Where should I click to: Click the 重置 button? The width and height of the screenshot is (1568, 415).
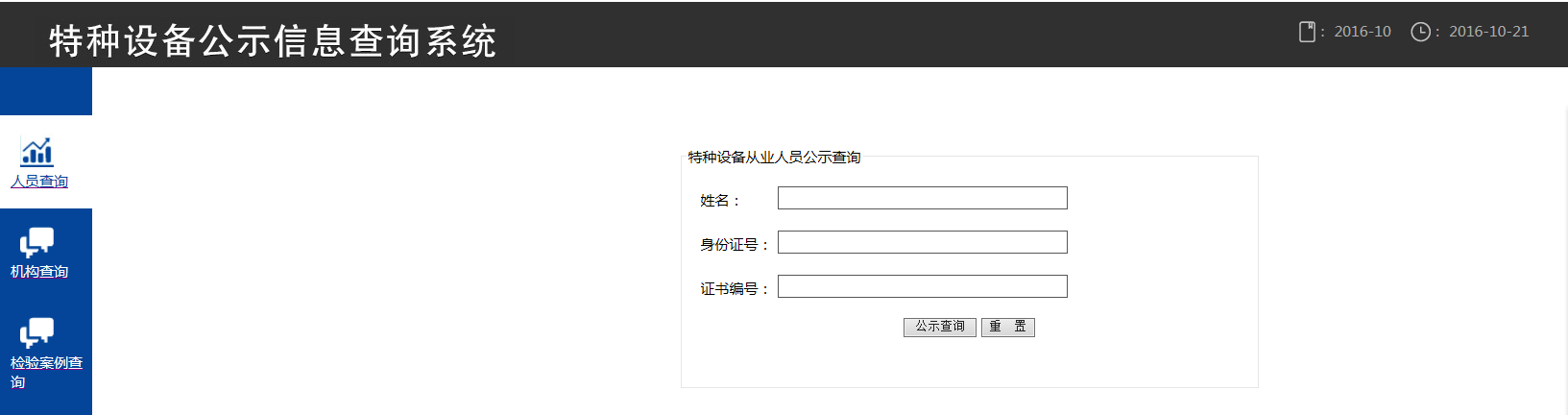pos(1007,327)
